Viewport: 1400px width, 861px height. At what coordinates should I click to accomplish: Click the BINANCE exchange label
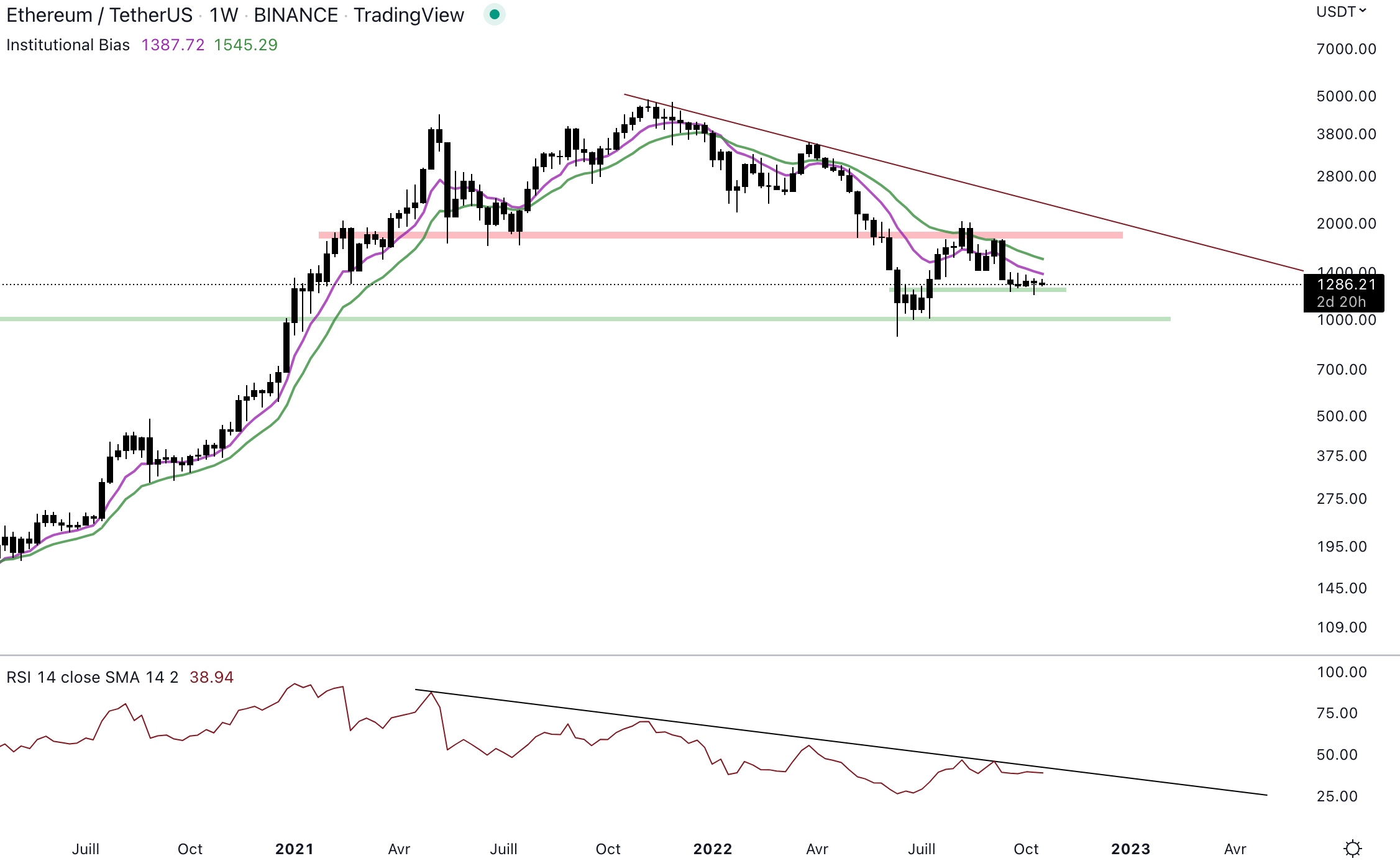tap(296, 15)
